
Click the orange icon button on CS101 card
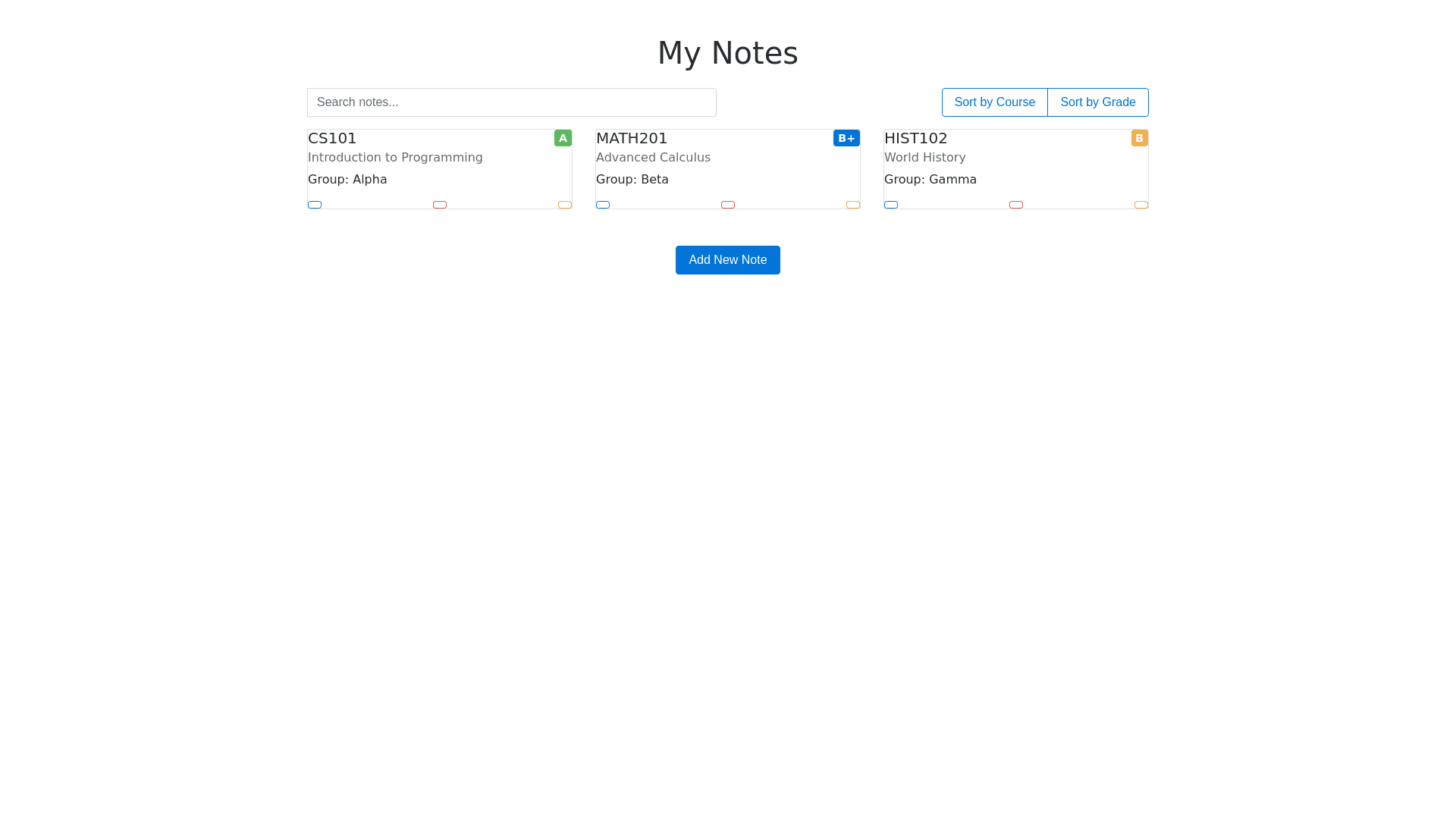coord(565,205)
